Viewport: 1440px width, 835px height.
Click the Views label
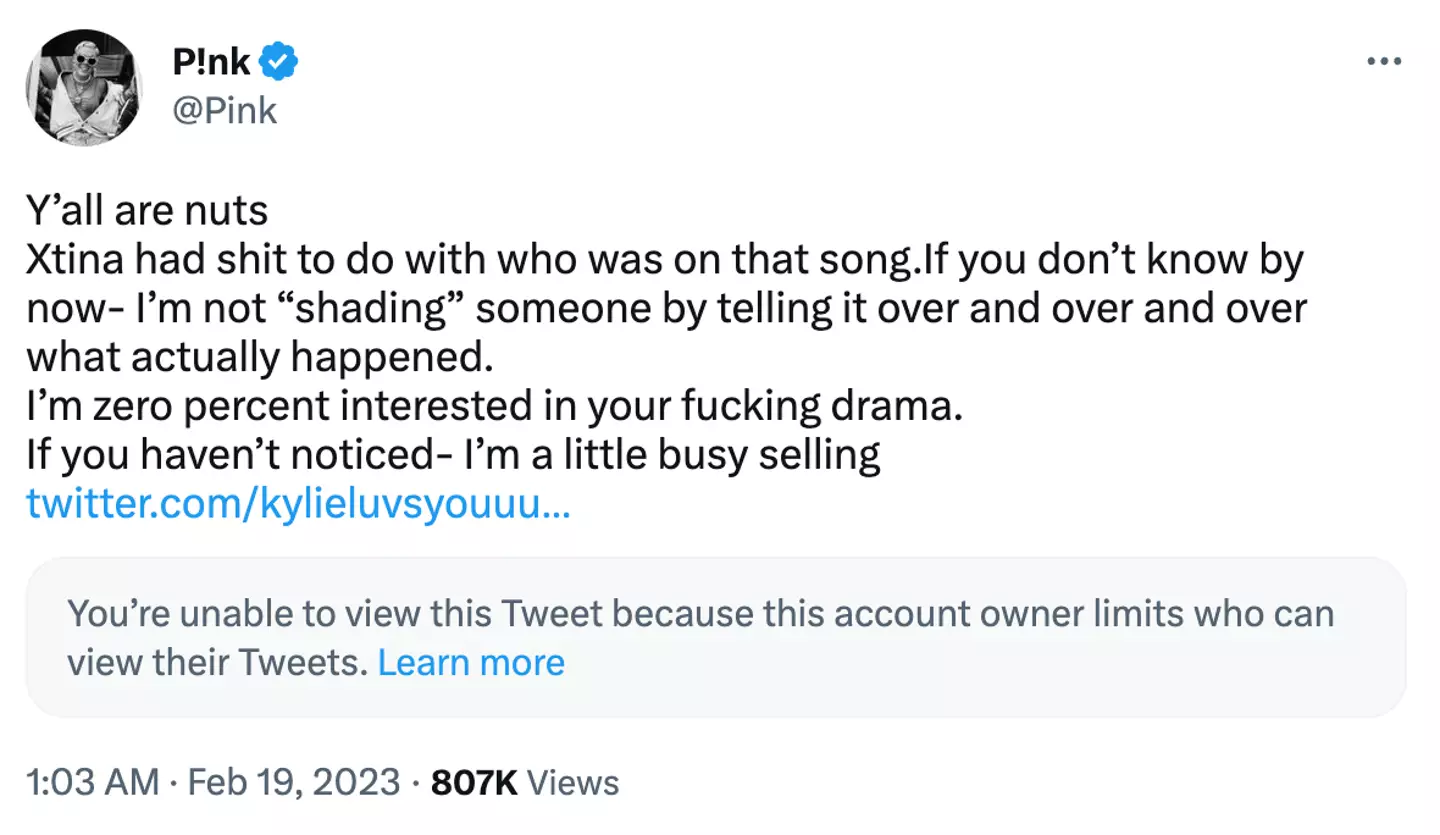point(573,782)
